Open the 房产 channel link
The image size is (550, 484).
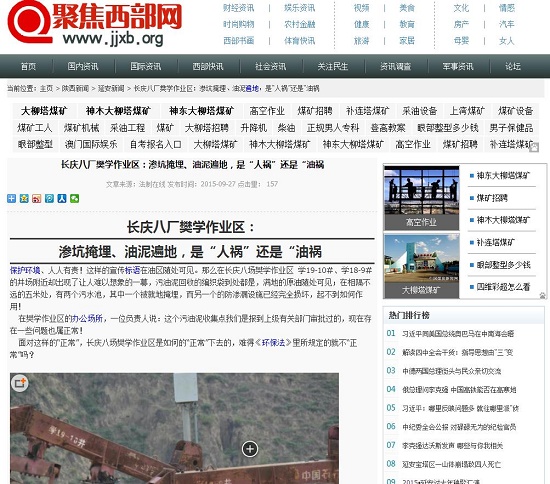(x=461, y=24)
